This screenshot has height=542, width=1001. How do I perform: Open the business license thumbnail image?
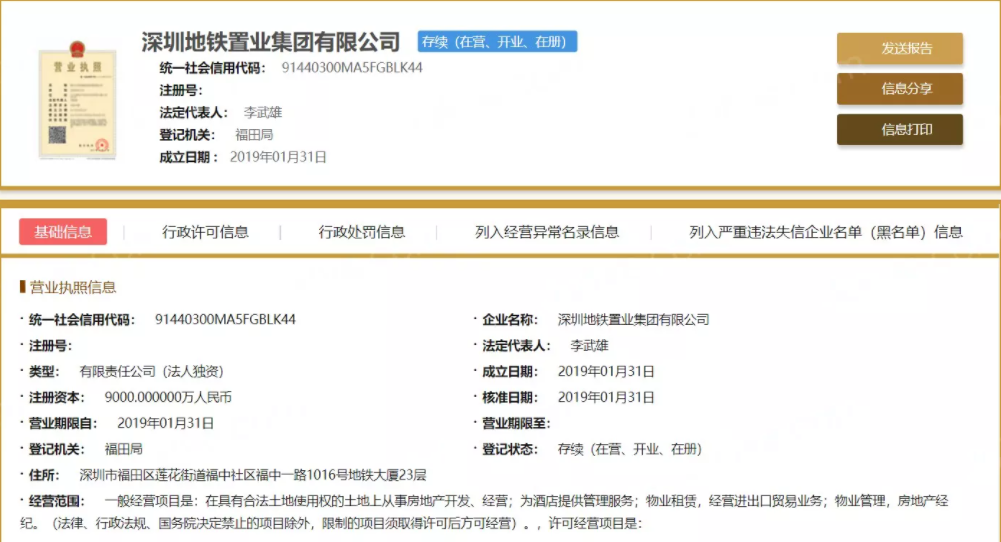click(x=77, y=100)
